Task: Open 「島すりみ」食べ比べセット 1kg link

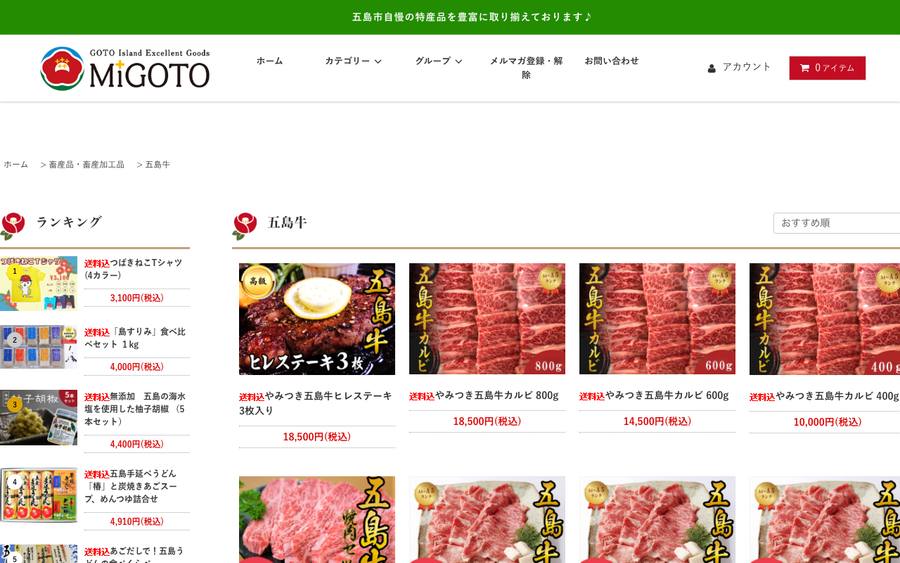Action: [x=135, y=338]
